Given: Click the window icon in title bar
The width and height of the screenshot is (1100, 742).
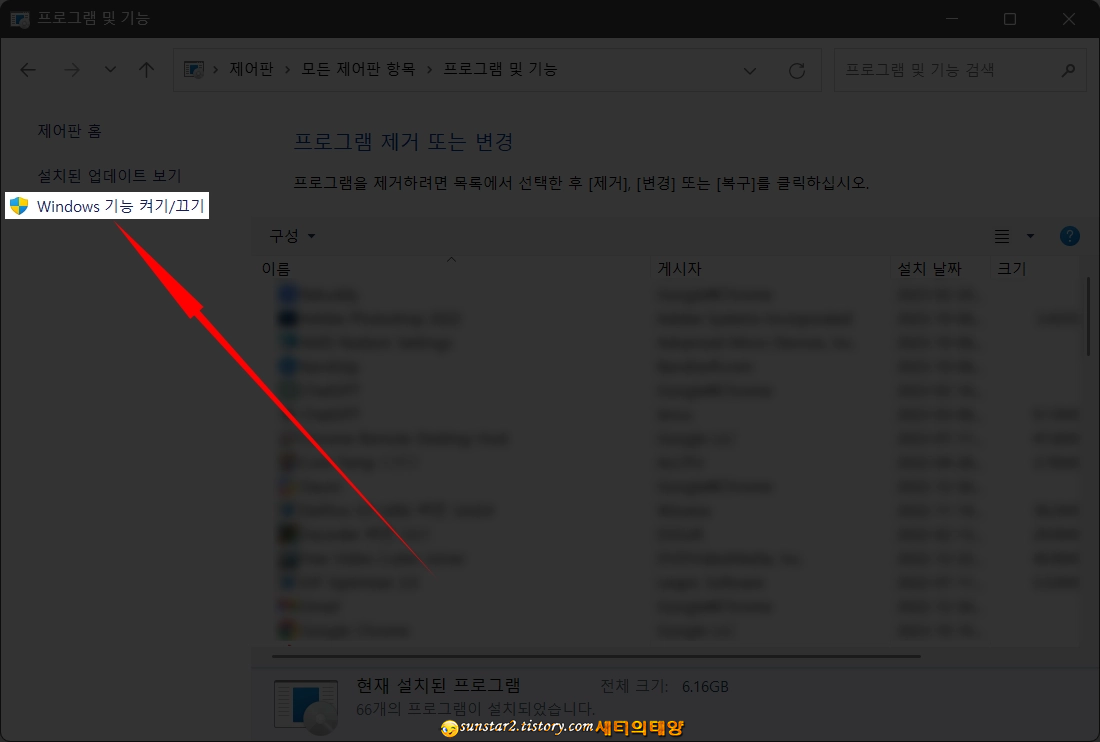Looking at the screenshot, I should click(x=20, y=19).
